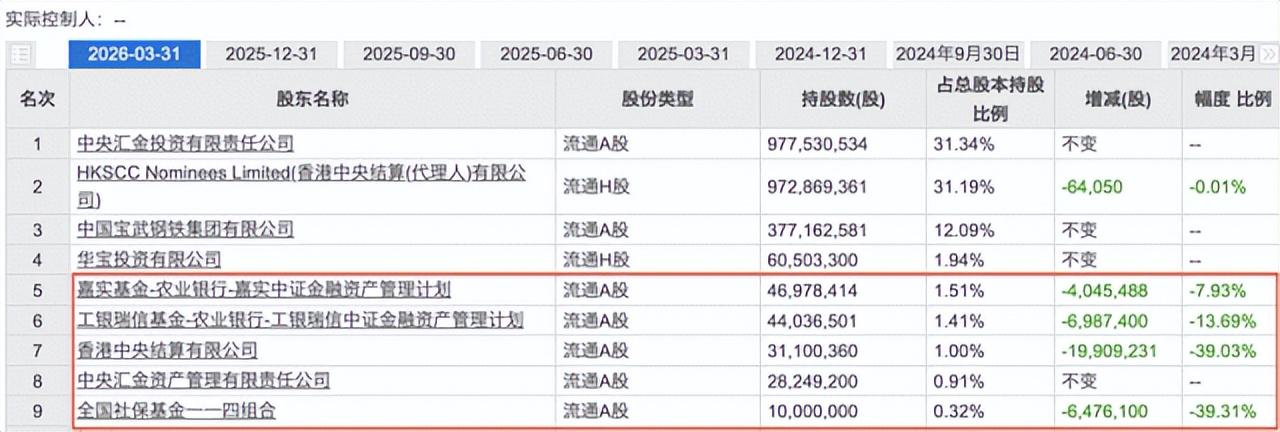
Task: Click the -39.31% change percentage
Action: (1221, 410)
